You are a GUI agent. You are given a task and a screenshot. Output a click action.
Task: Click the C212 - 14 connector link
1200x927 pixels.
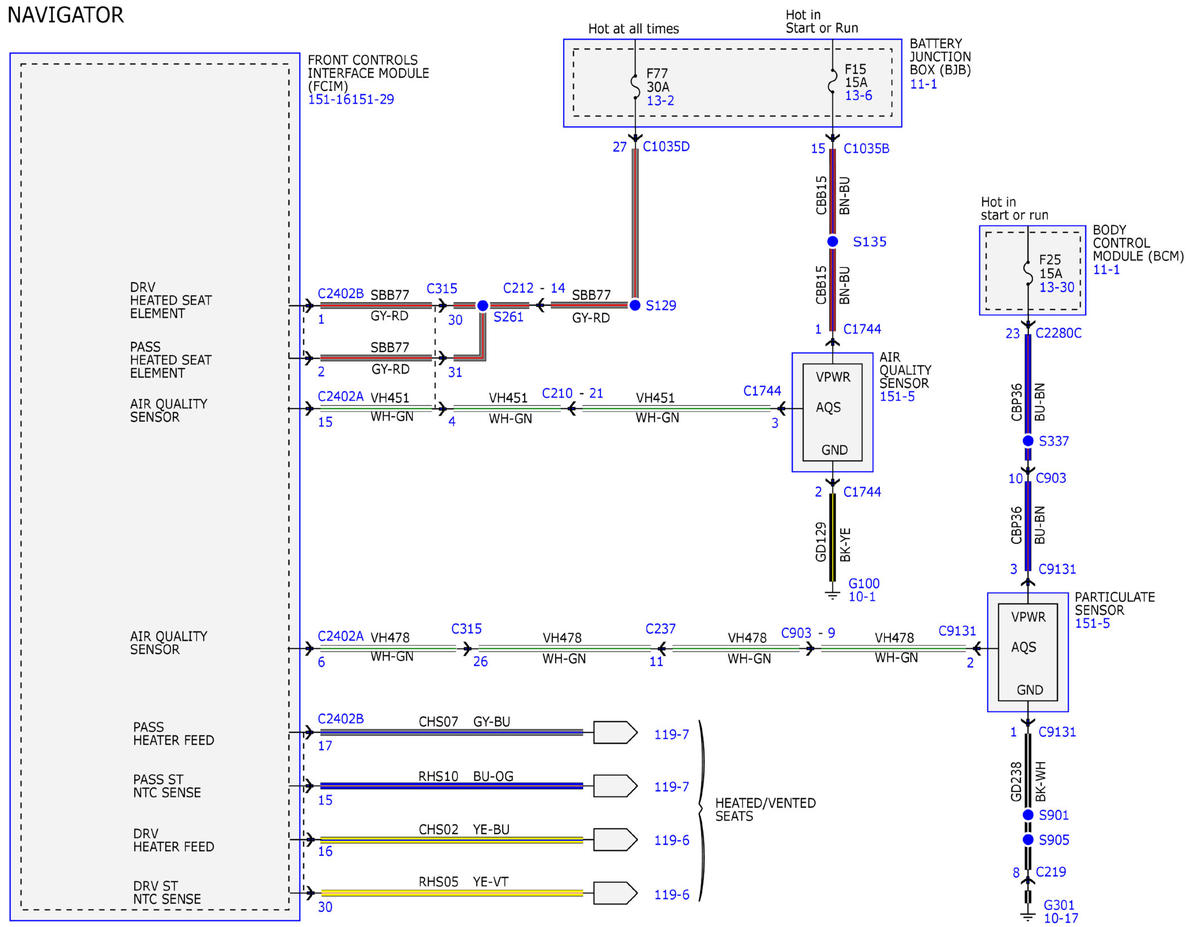534,287
